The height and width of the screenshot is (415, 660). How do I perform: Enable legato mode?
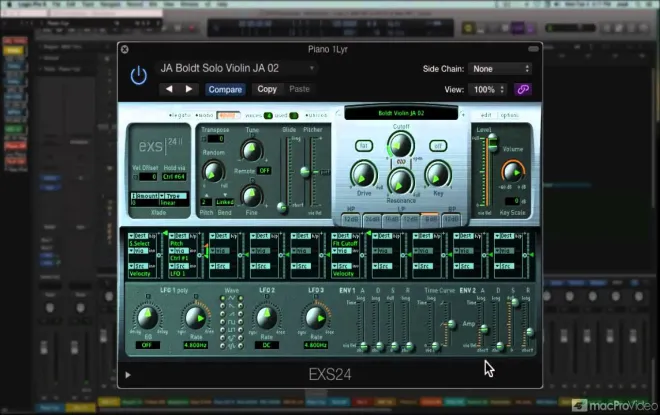179,115
